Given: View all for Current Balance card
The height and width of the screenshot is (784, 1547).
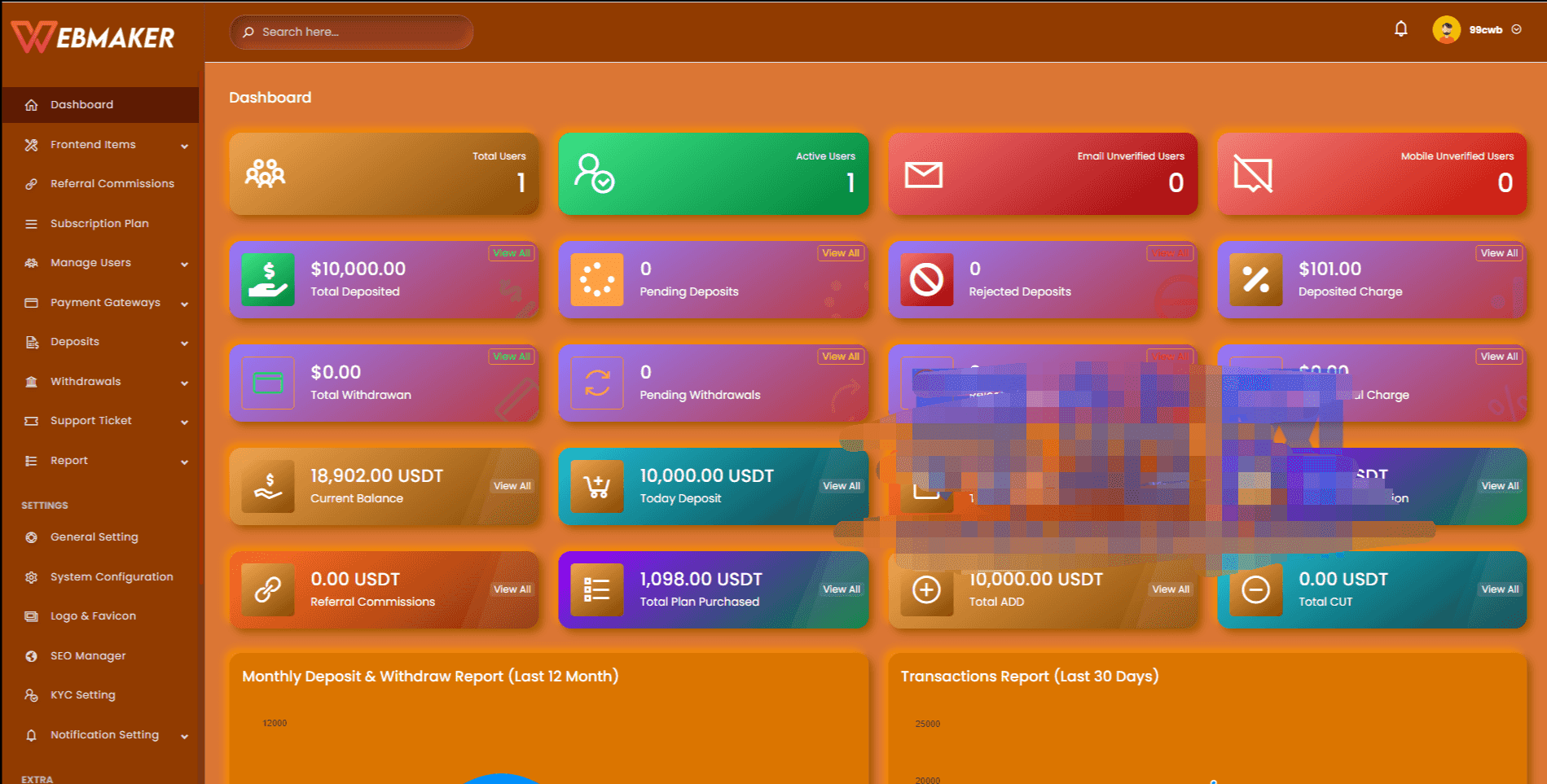Looking at the screenshot, I should pos(512,486).
